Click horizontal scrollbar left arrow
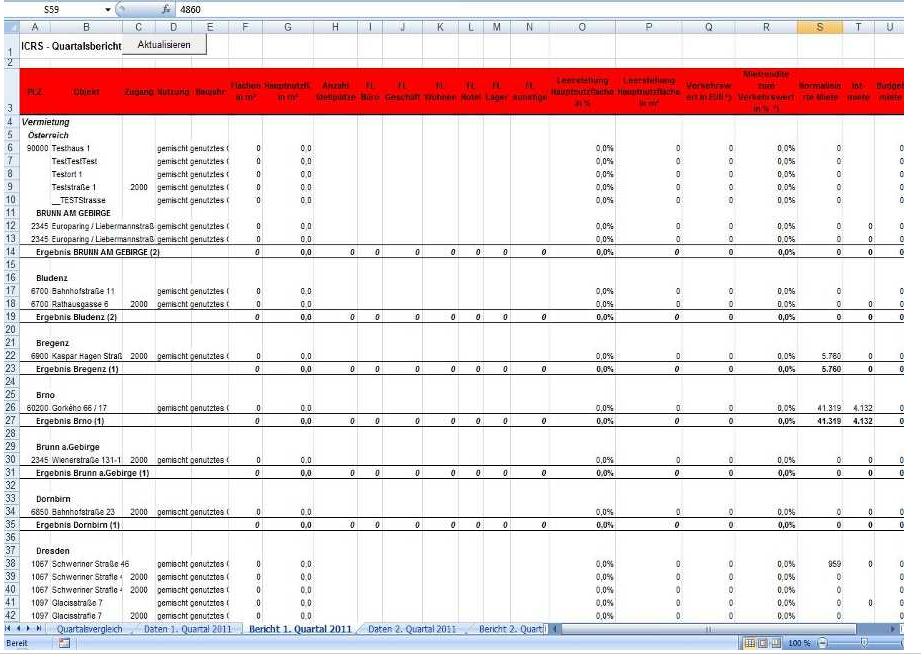Screen dimensions: 921x654 point(553,629)
